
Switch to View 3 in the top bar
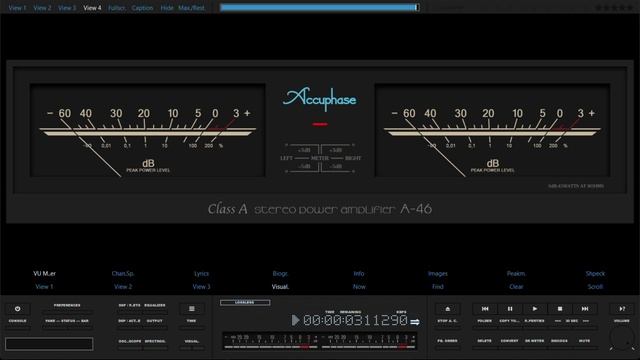67,8
